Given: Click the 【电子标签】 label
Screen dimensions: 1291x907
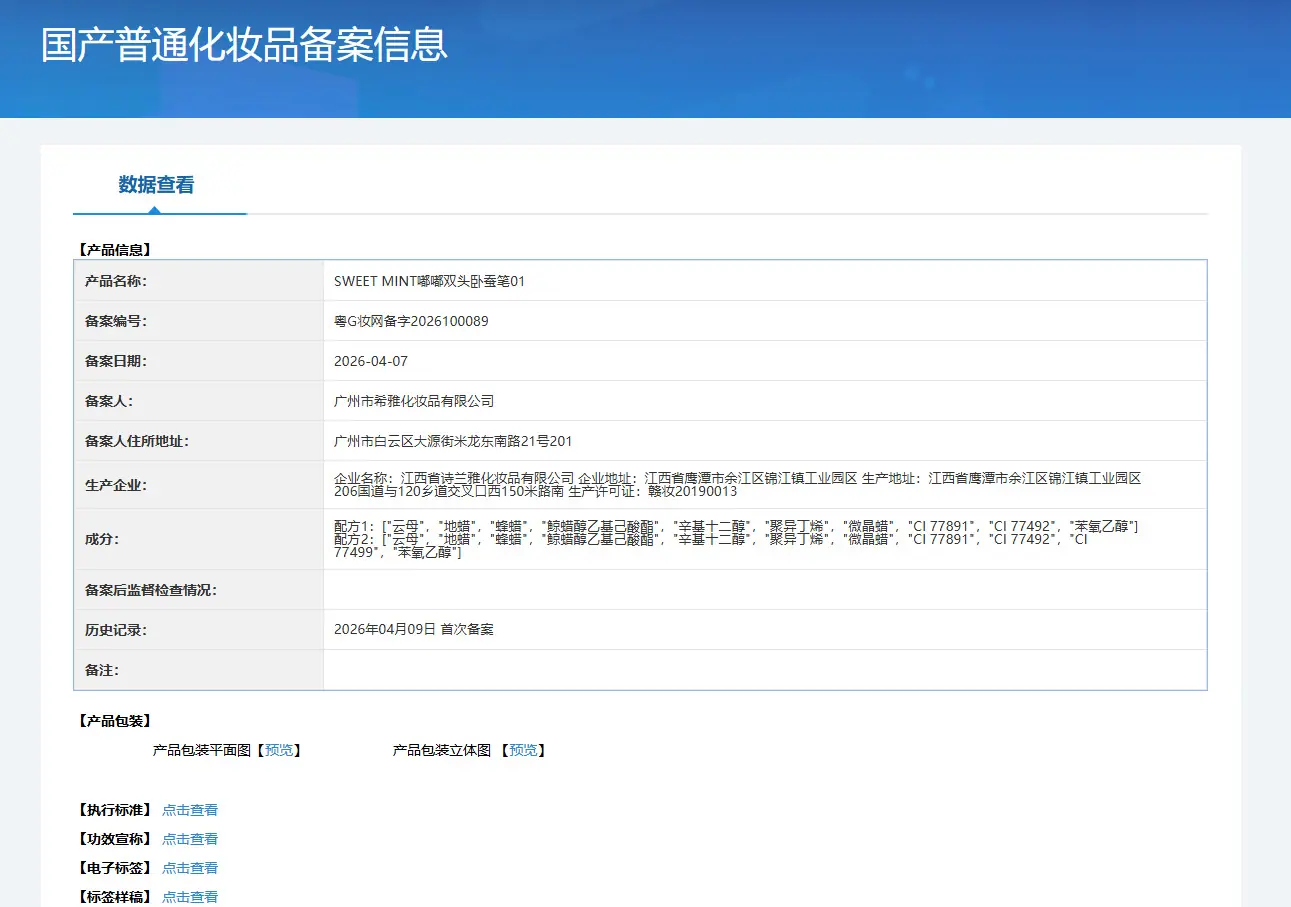Looking at the screenshot, I should coord(114,868).
